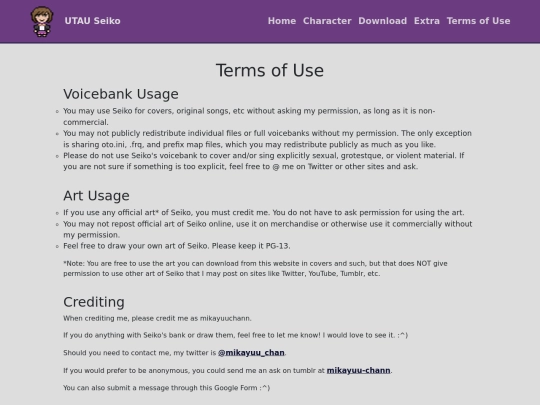The height and width of the screenshot is (405, 540).
Task: Click the 'You may not repost official art' bullet
Action: pos(268,229)
